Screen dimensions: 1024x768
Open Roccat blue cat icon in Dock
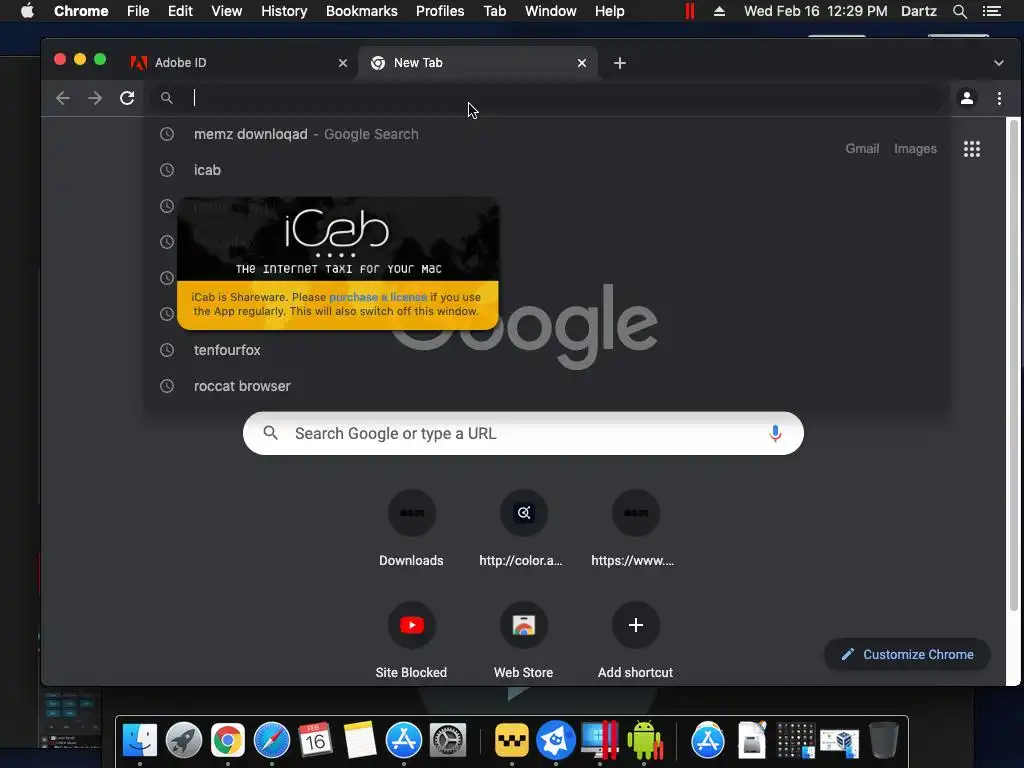point(556,741)
